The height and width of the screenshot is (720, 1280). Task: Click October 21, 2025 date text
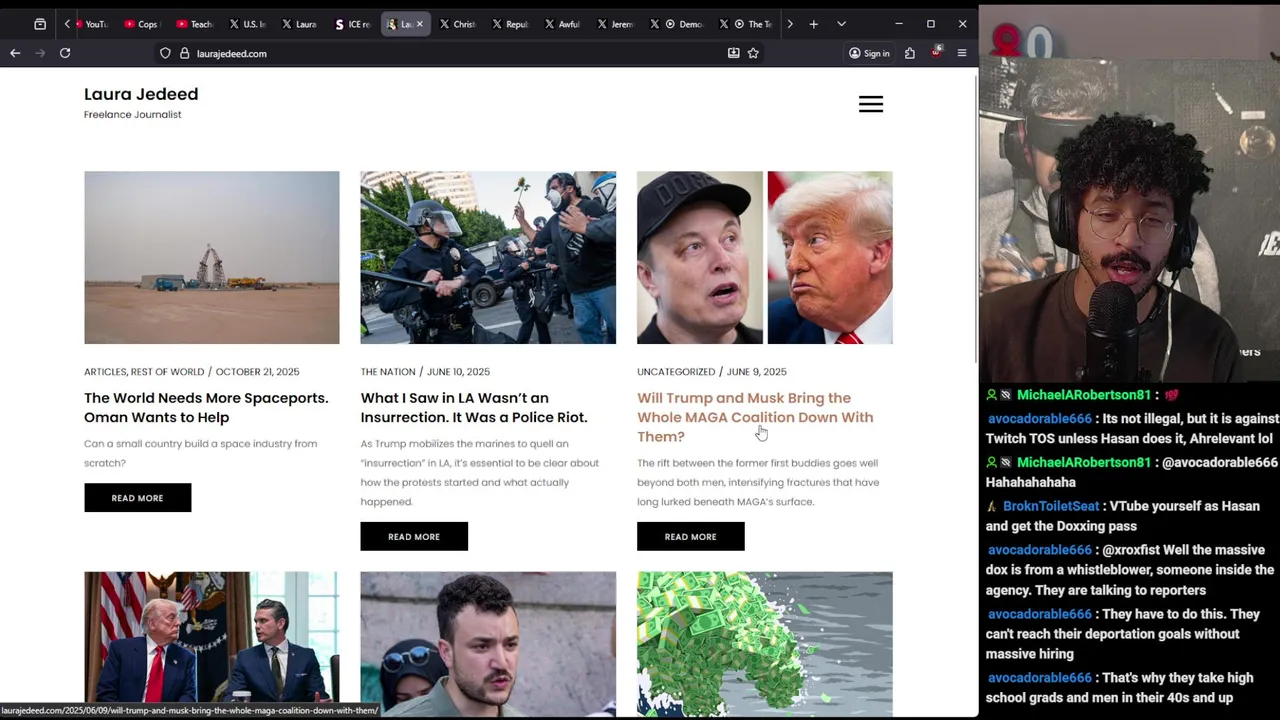(257, 372)
